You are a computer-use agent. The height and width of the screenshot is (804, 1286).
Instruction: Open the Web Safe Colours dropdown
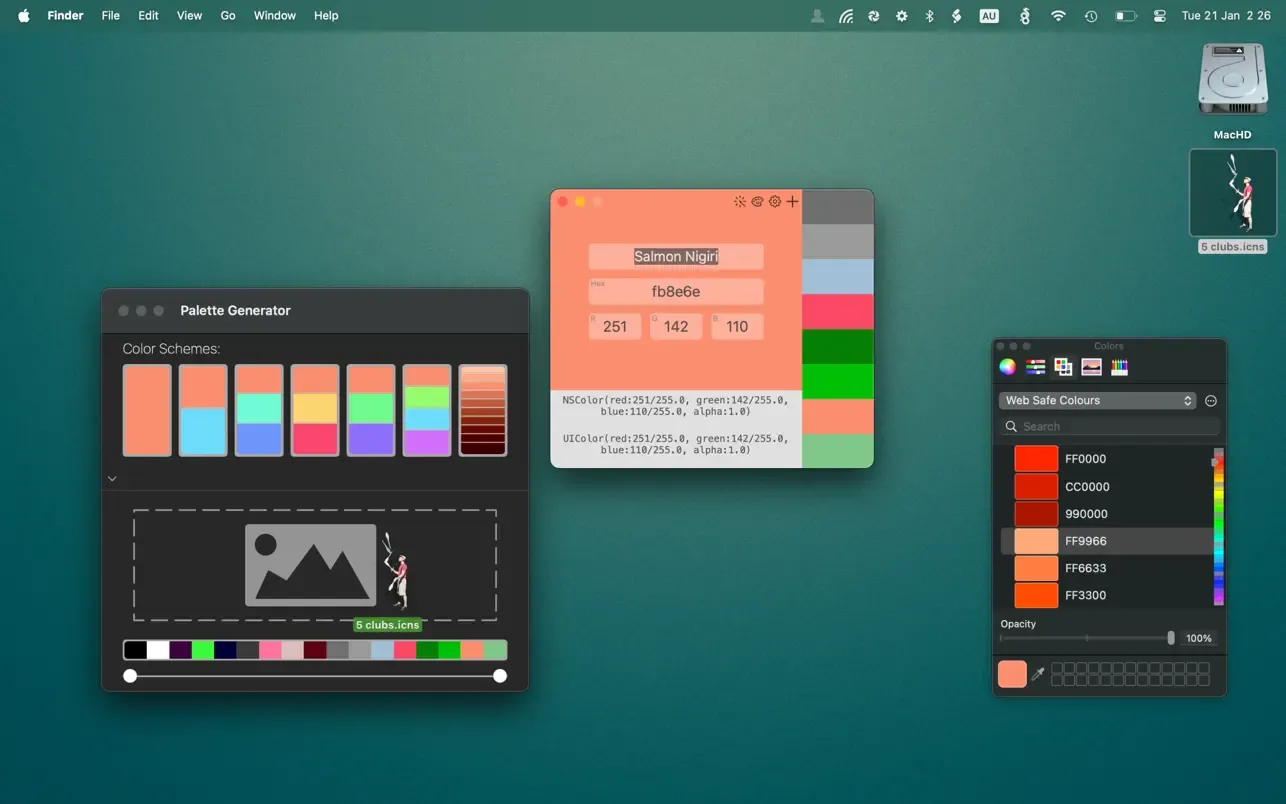pos(1097,400)
